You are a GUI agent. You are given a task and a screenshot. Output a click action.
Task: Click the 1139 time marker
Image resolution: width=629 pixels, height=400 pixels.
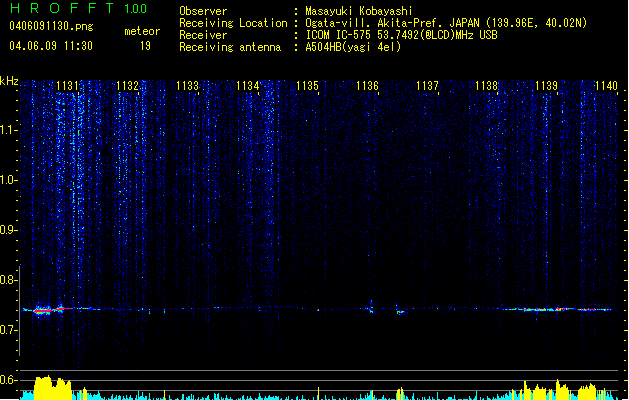pos(546,86)
